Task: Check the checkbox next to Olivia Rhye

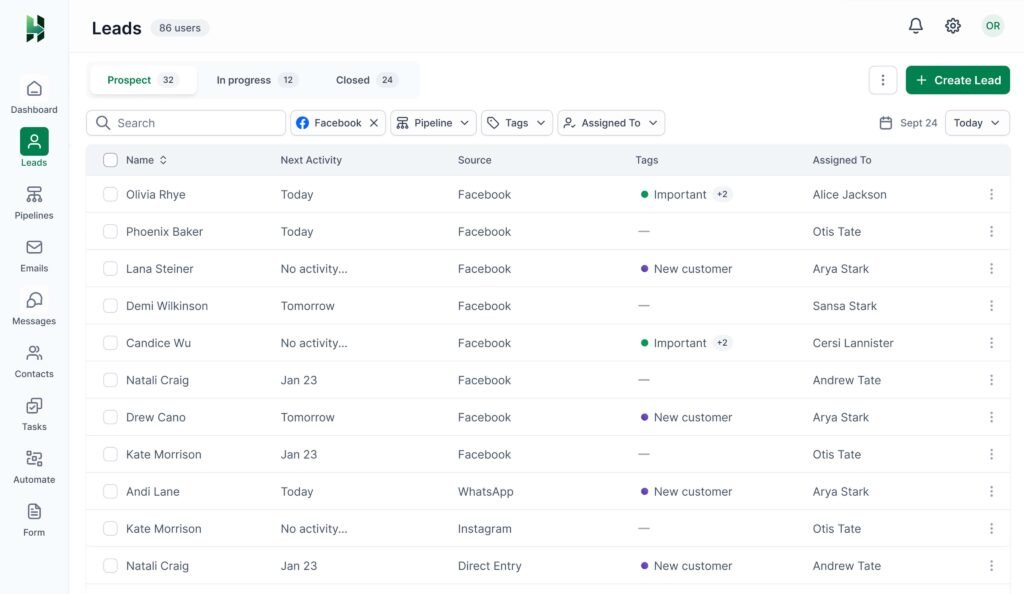Action: [110, 194]
